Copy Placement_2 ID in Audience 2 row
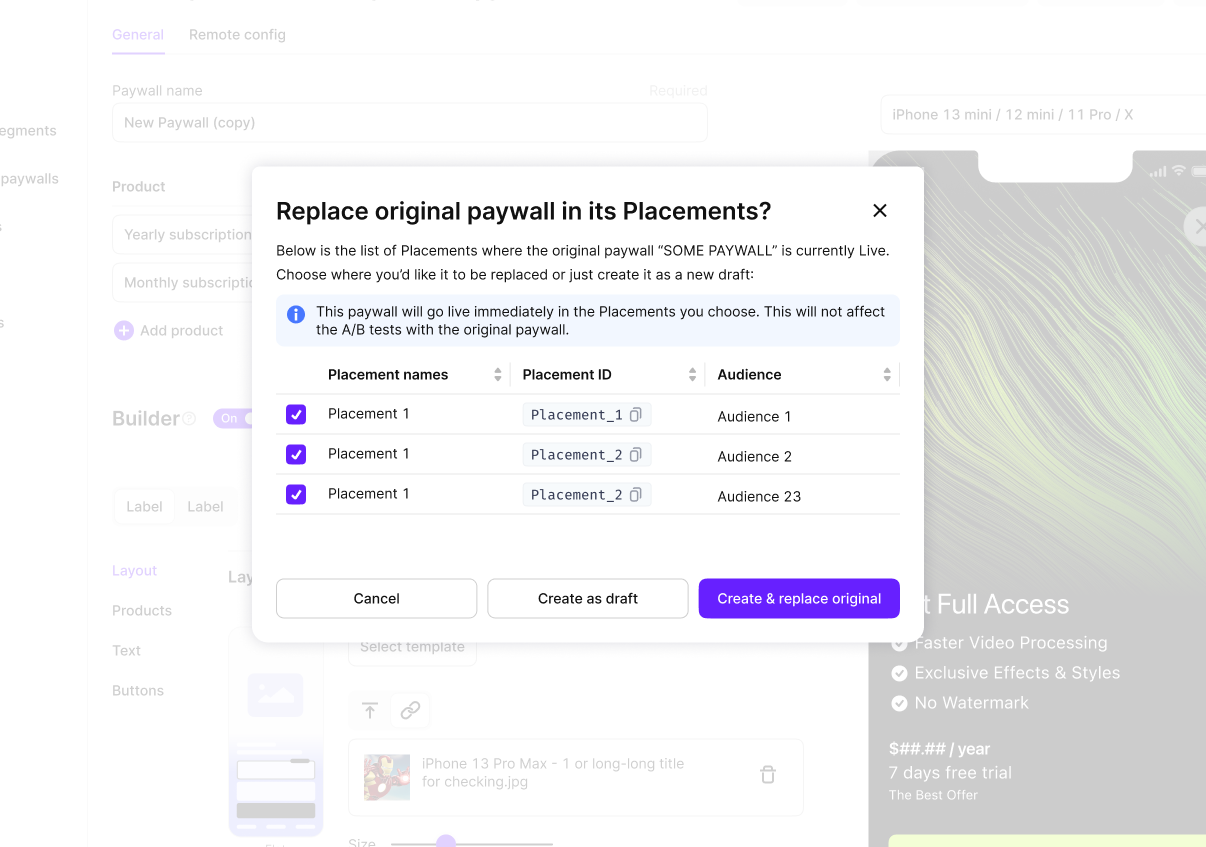This screenshot has width=1206, height=847. (635, 454)
